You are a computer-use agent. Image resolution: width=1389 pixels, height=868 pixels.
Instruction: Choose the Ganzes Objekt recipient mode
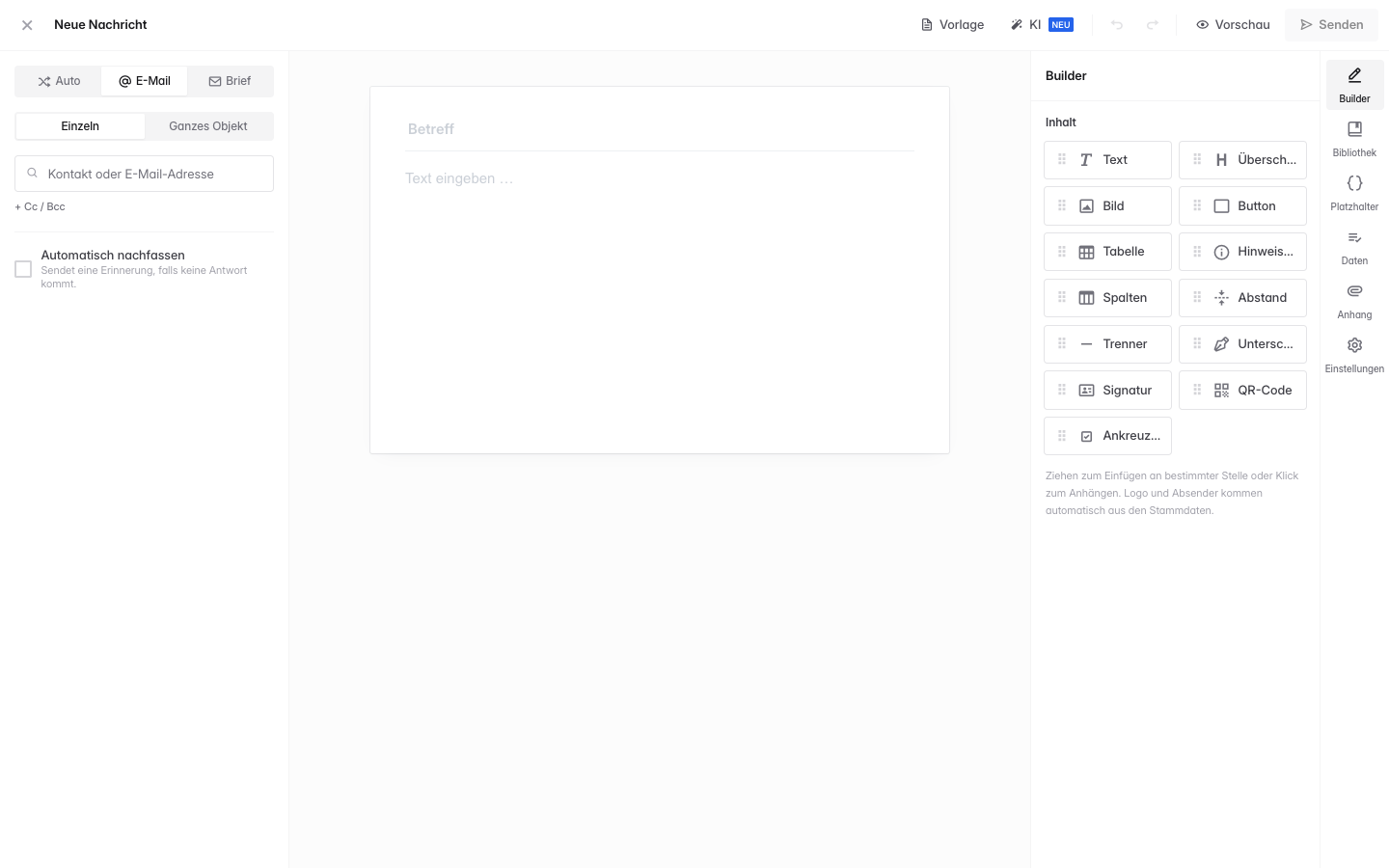[x=208, y=126]
